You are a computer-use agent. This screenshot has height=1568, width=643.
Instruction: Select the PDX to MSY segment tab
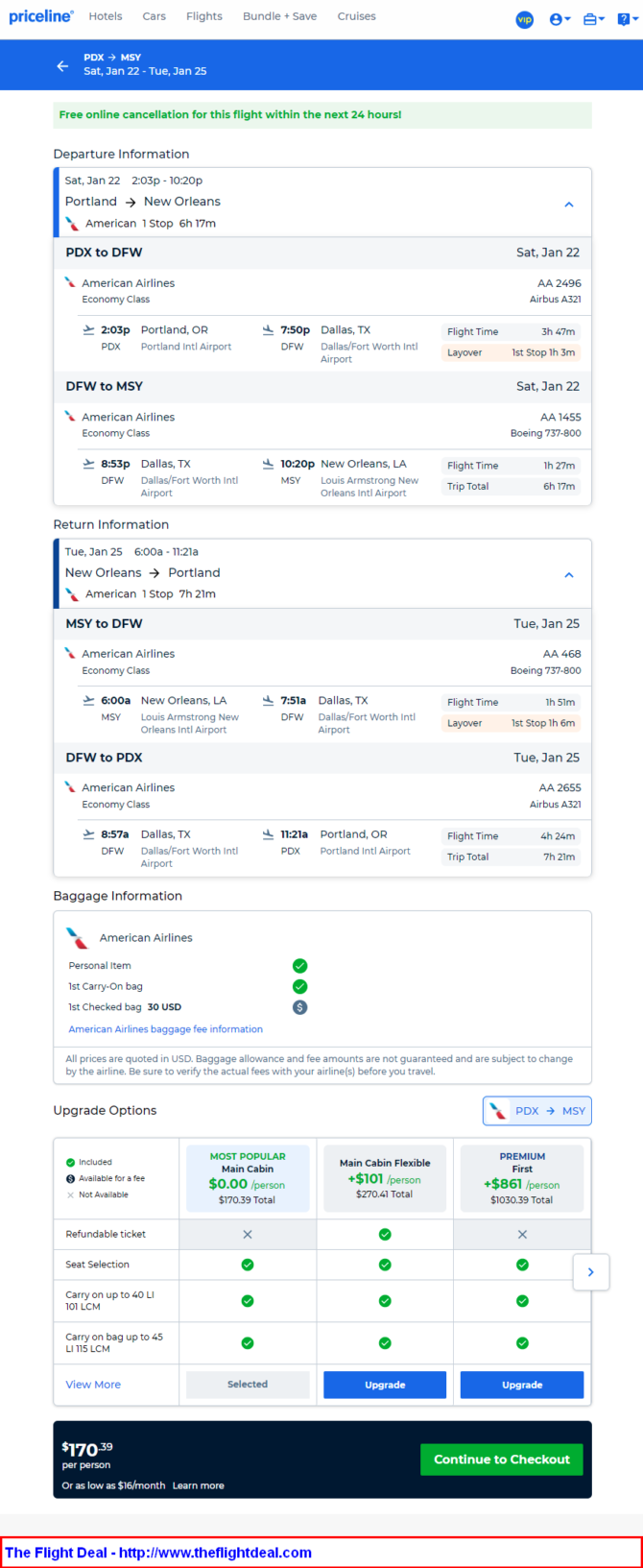537,1111
